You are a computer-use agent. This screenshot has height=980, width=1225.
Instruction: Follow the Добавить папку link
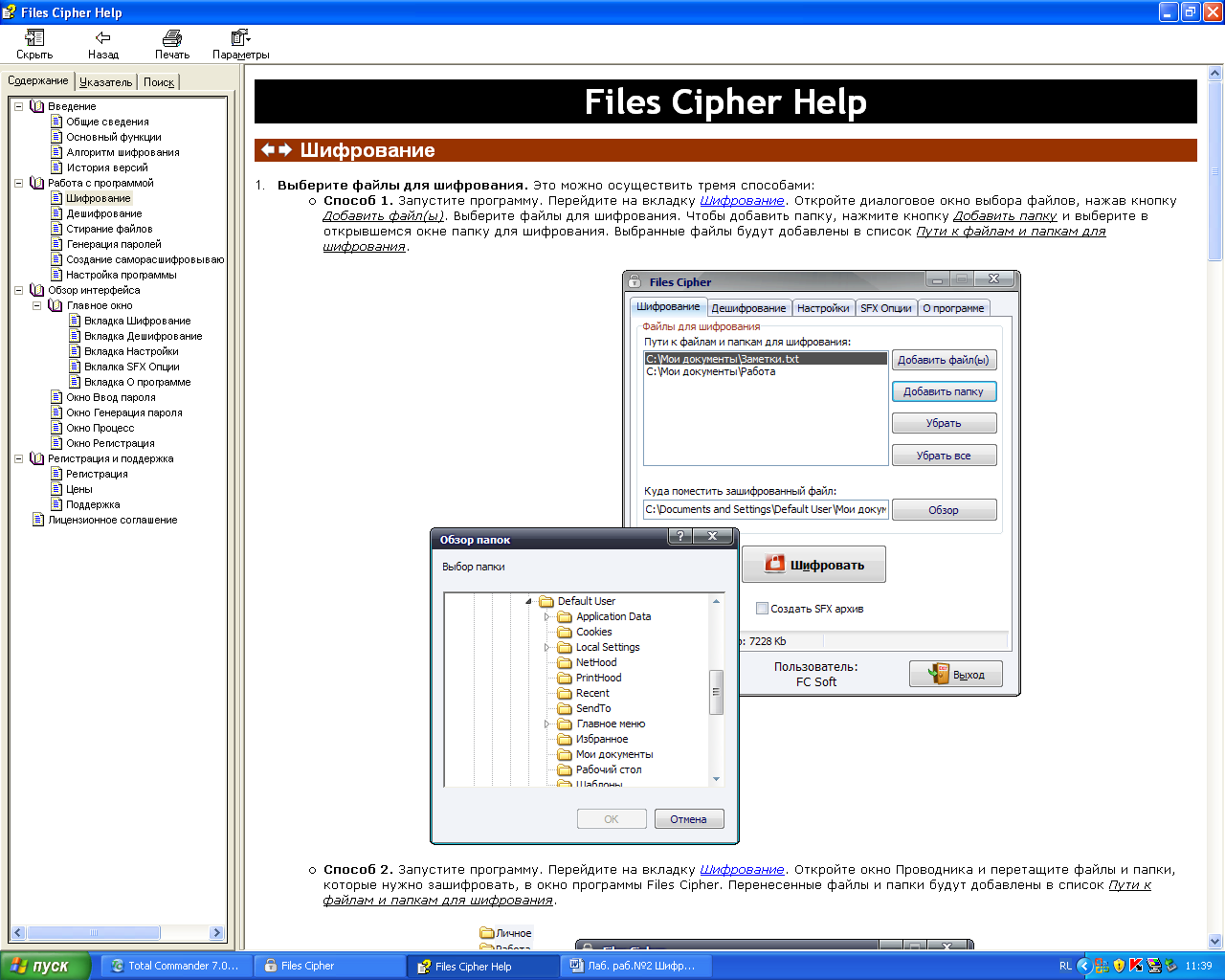coord(1005,216)
